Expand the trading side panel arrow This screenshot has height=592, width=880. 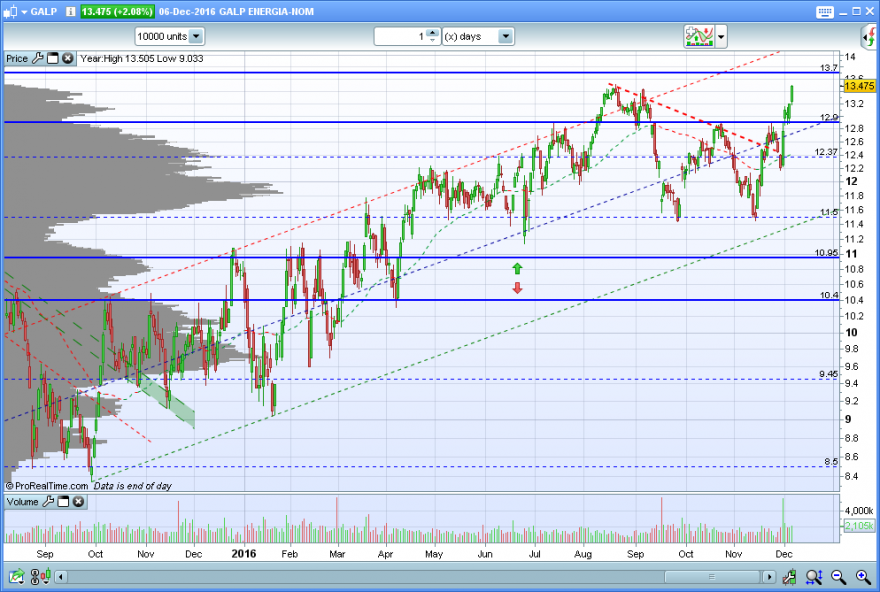[x=868, y=37]
